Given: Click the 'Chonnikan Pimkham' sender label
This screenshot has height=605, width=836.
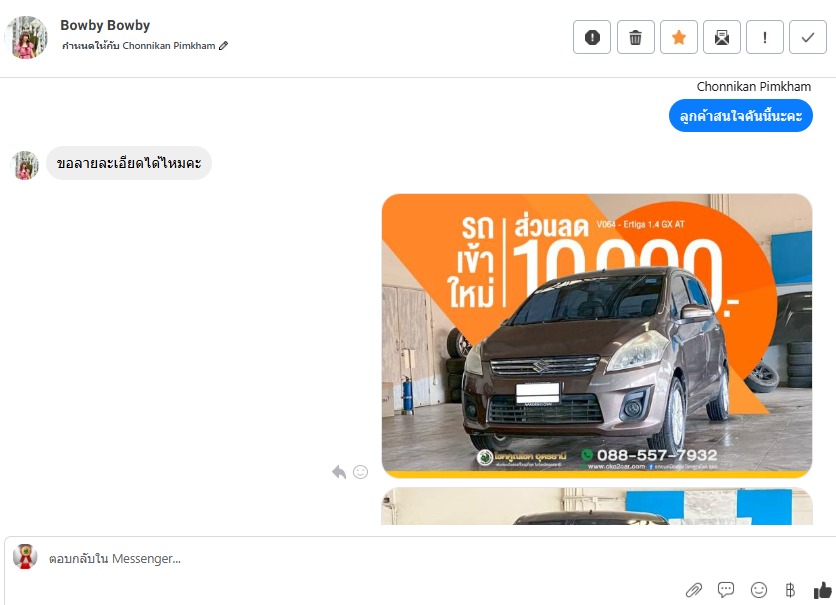Looking at the screenshot, I should [x=753, y=86].
